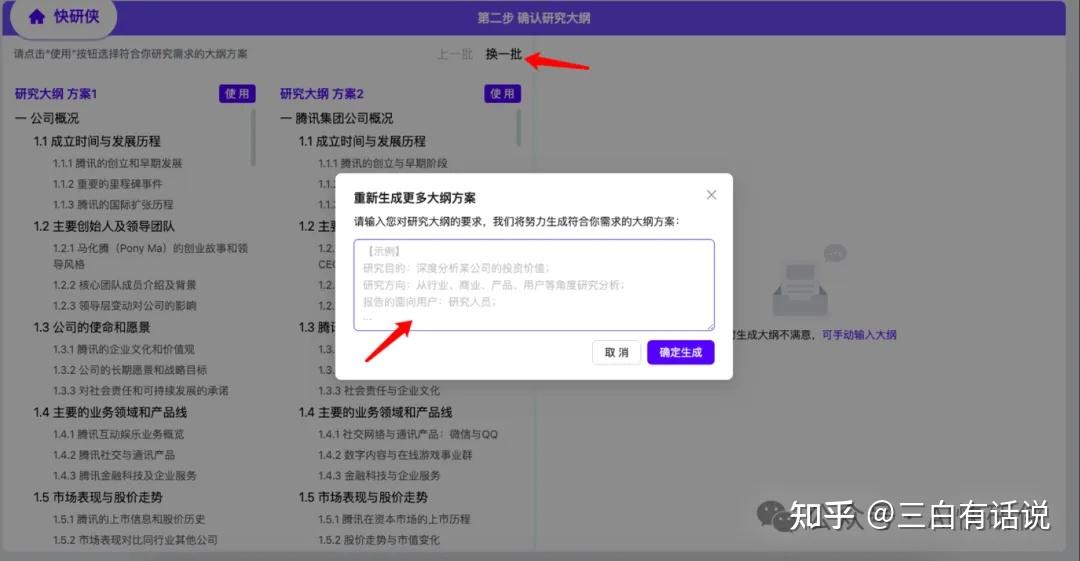Click the 研究大纲 方案1 title

coord(56,94)
